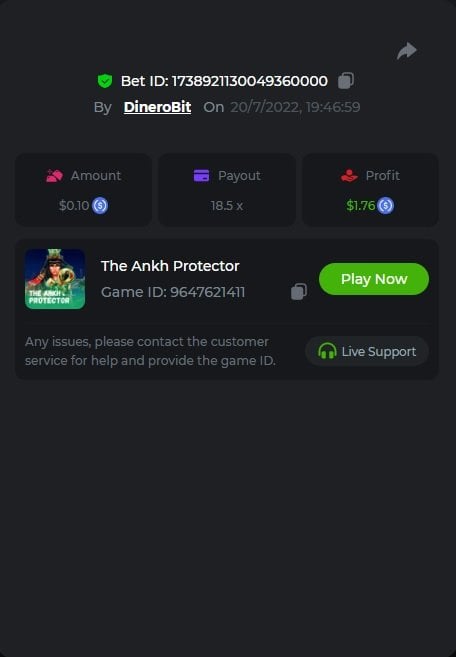Click the red Profit hand icon

349,176
